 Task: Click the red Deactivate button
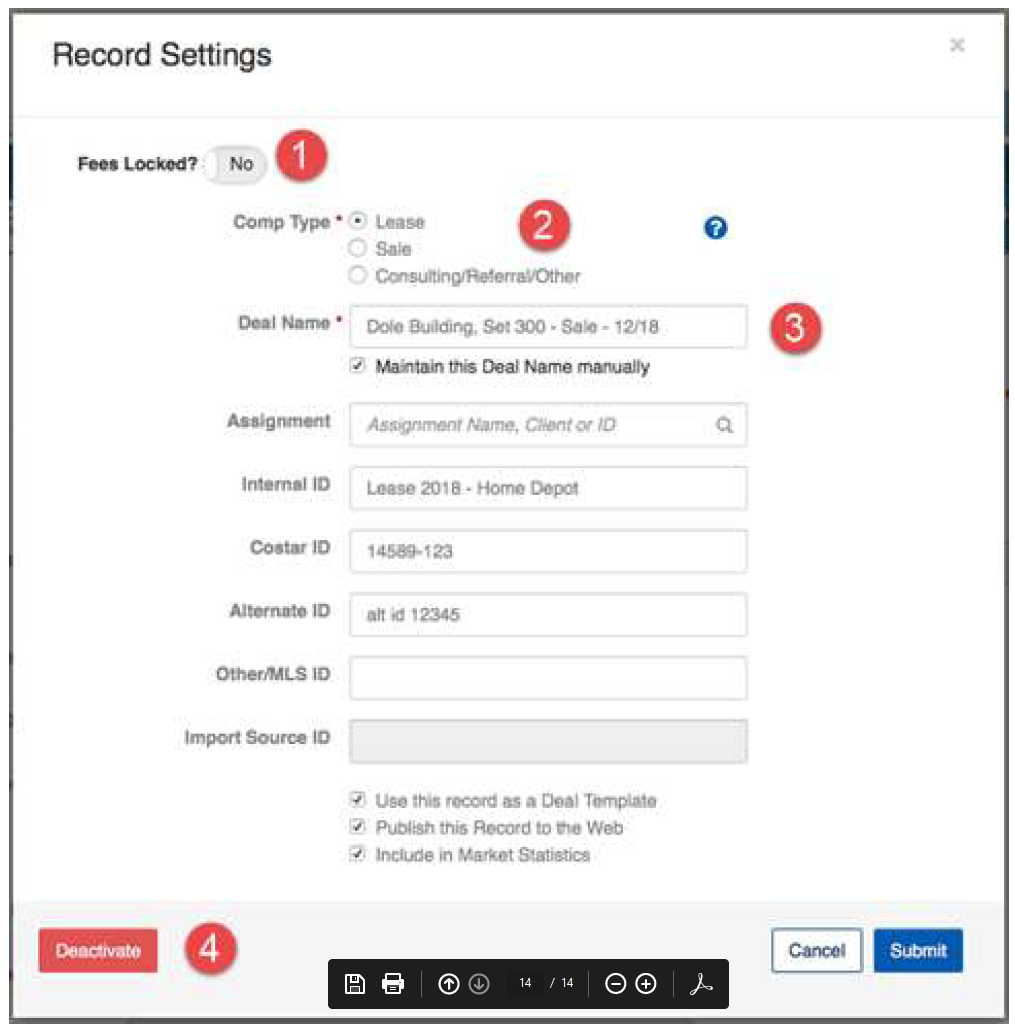tap(98, 951)
